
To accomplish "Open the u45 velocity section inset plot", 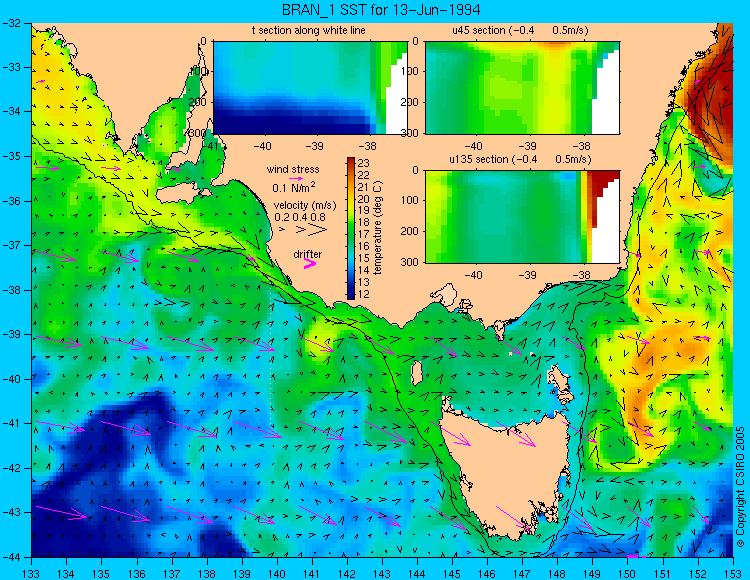I will (522, 88).
